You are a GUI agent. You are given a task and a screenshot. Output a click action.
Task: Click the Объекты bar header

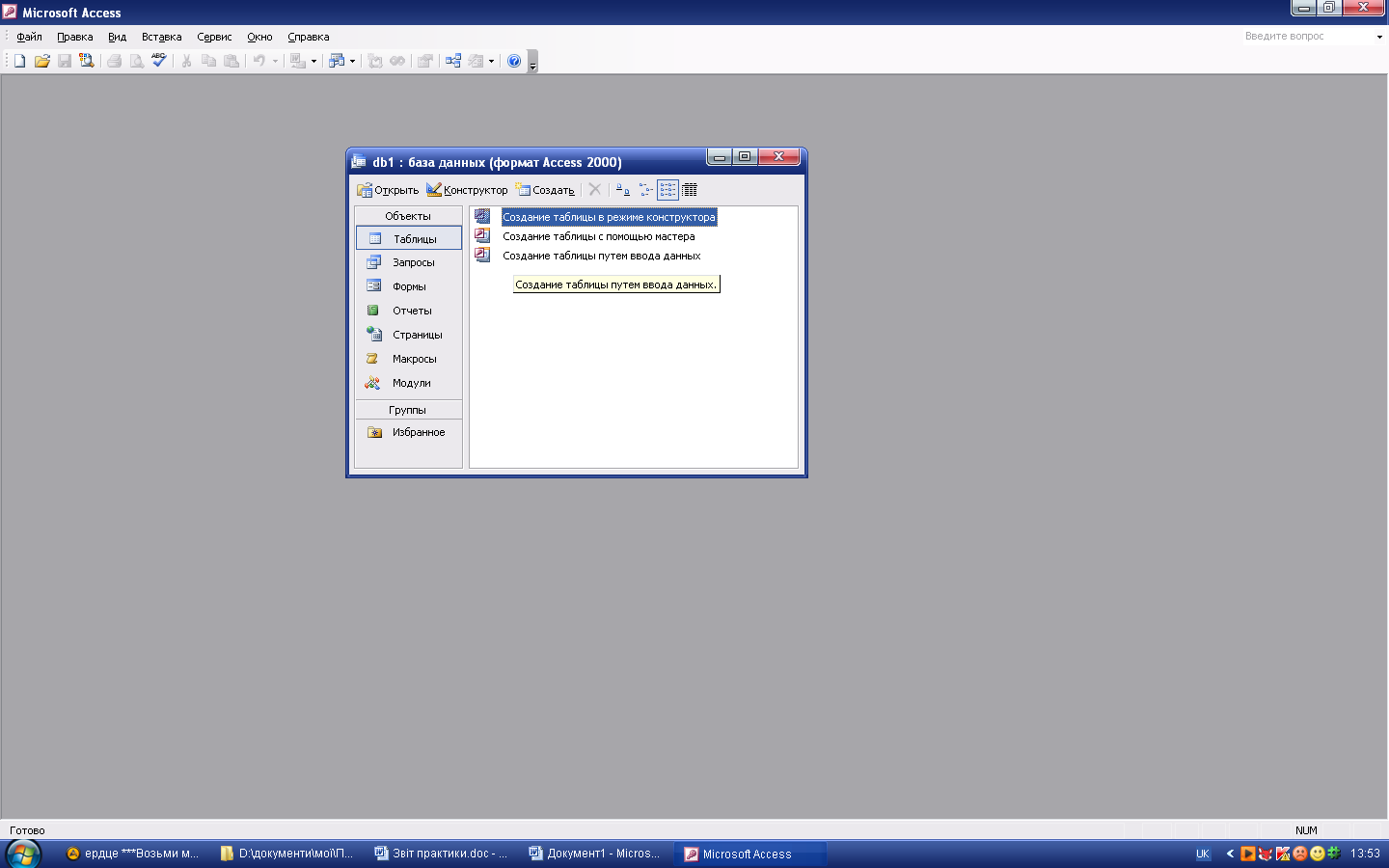tap(408, 216)
